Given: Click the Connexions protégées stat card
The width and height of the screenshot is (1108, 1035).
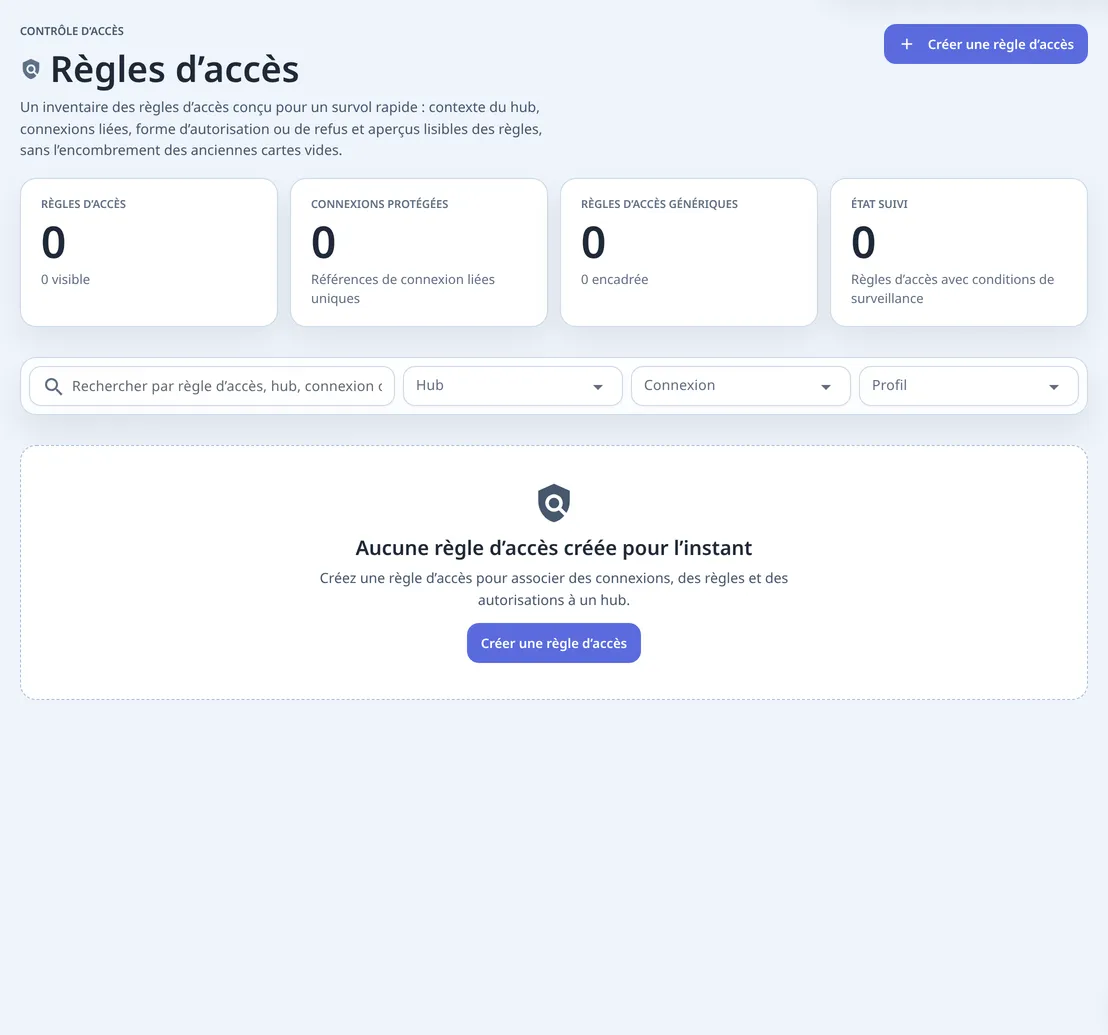Looking at the screenshot, I should coord(419,252).
